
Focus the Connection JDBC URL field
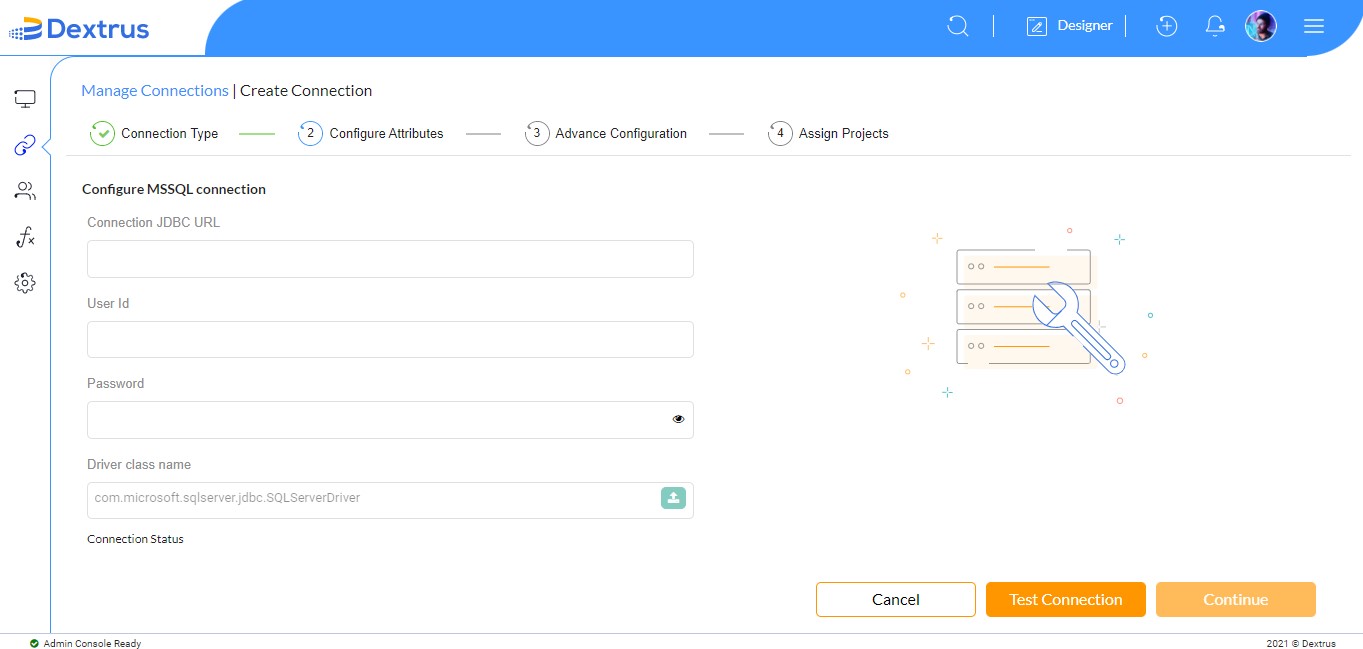[390, 259]
